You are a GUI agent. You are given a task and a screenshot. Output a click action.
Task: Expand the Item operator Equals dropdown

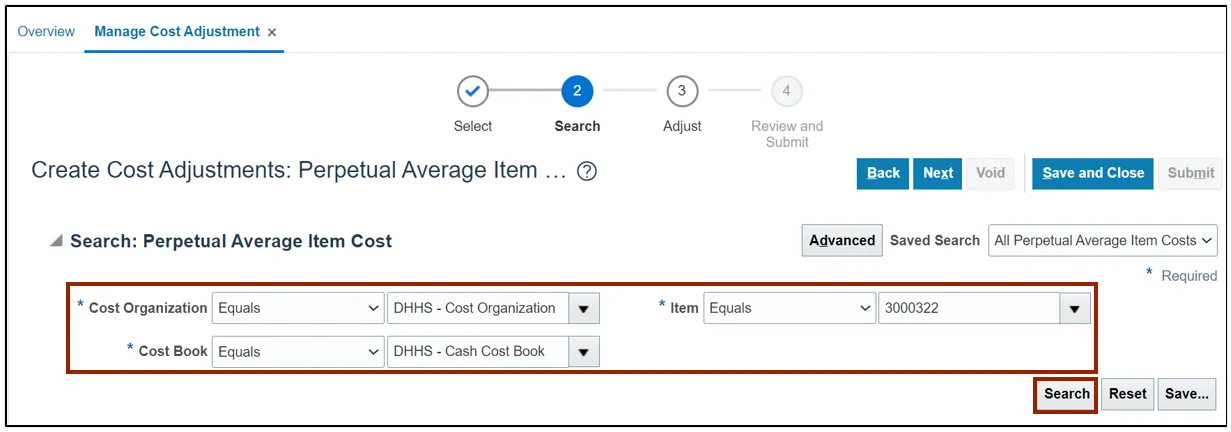pos(789,309)
